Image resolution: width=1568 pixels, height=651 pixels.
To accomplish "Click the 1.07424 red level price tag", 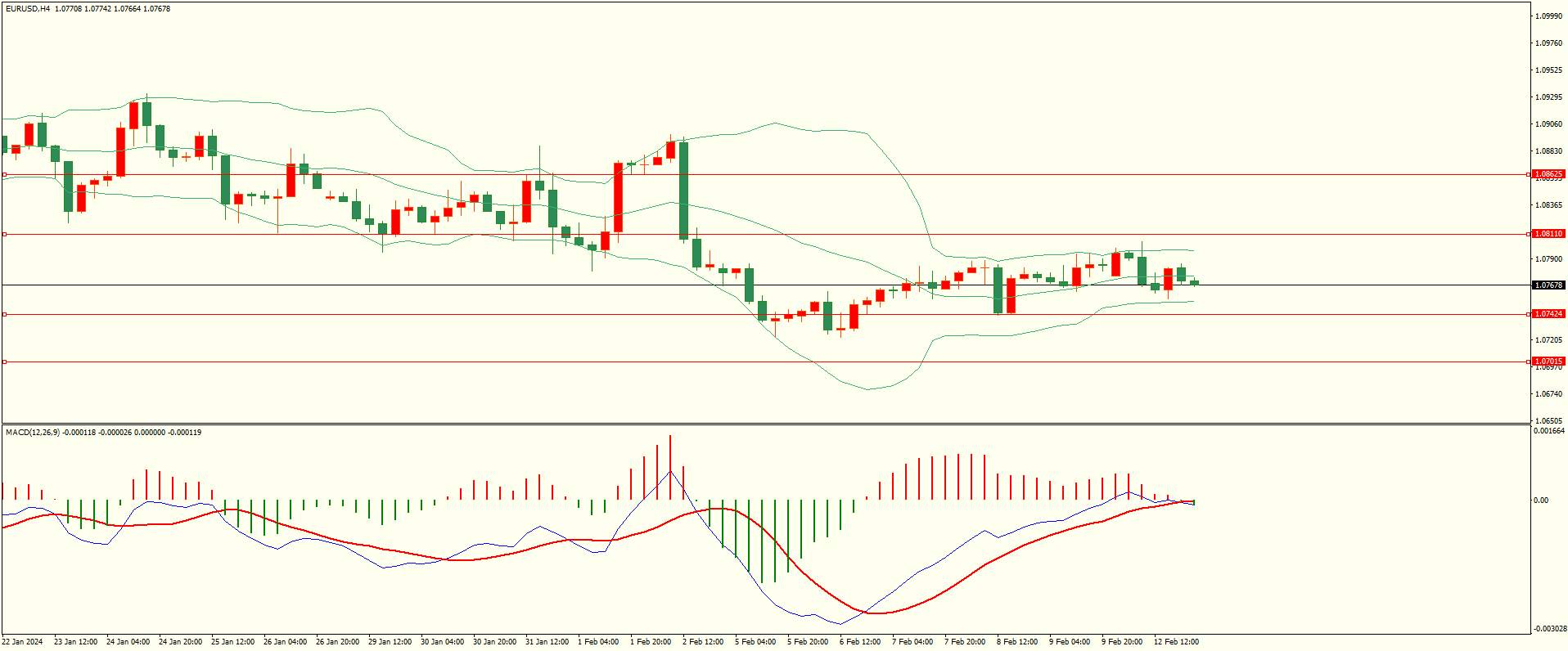I will (x=1548, y=314).
